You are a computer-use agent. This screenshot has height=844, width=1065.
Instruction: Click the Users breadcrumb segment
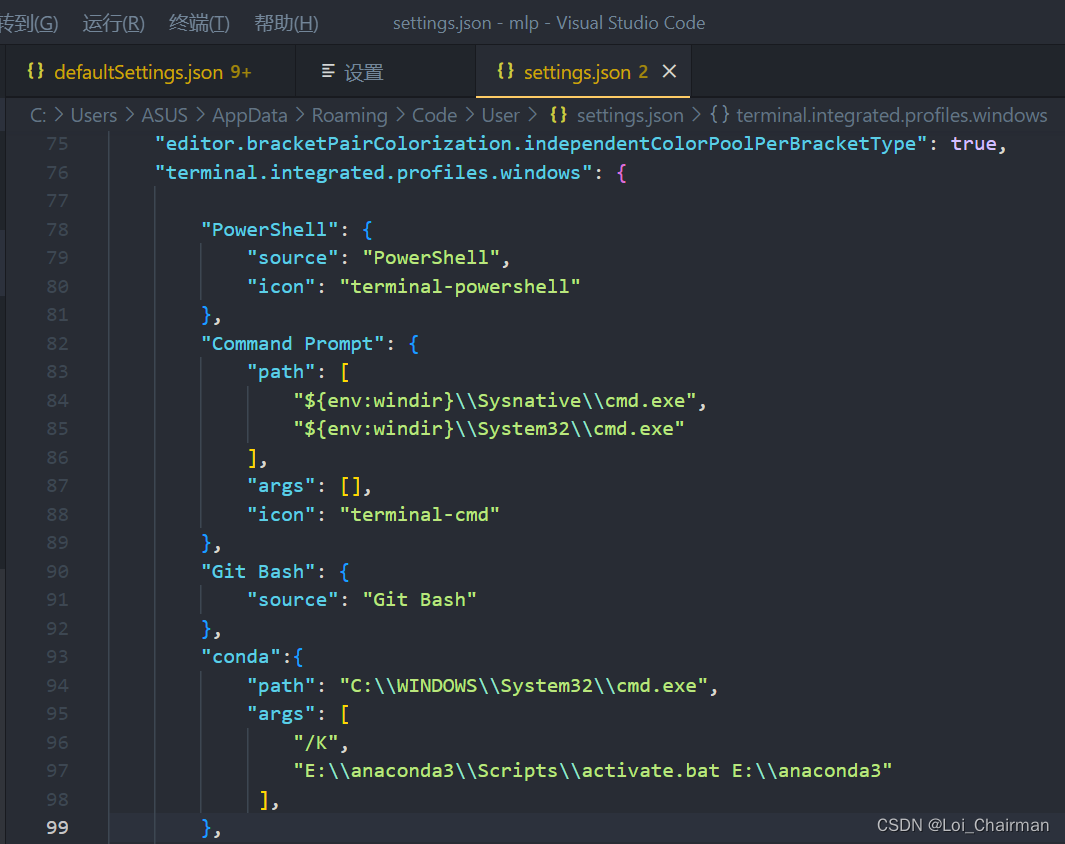tap(94, 115)
